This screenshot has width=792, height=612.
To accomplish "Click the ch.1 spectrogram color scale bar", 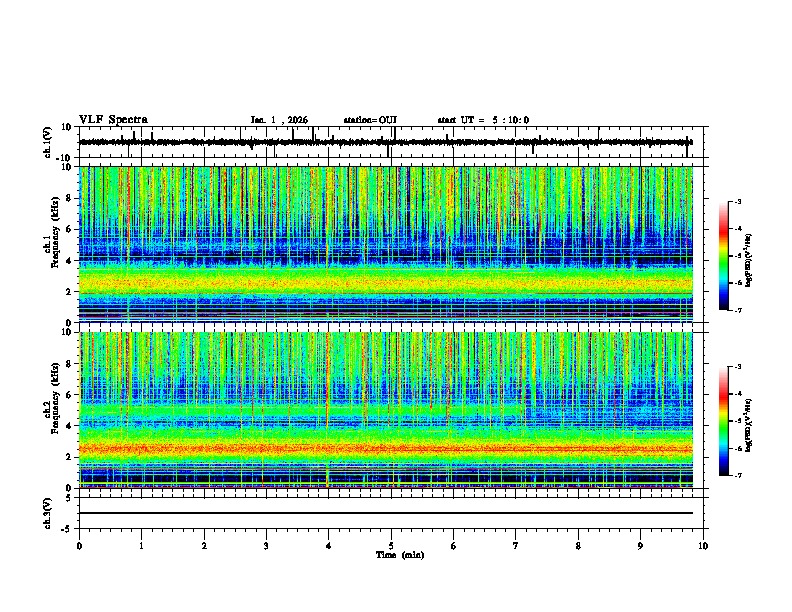I will [723, 256].
